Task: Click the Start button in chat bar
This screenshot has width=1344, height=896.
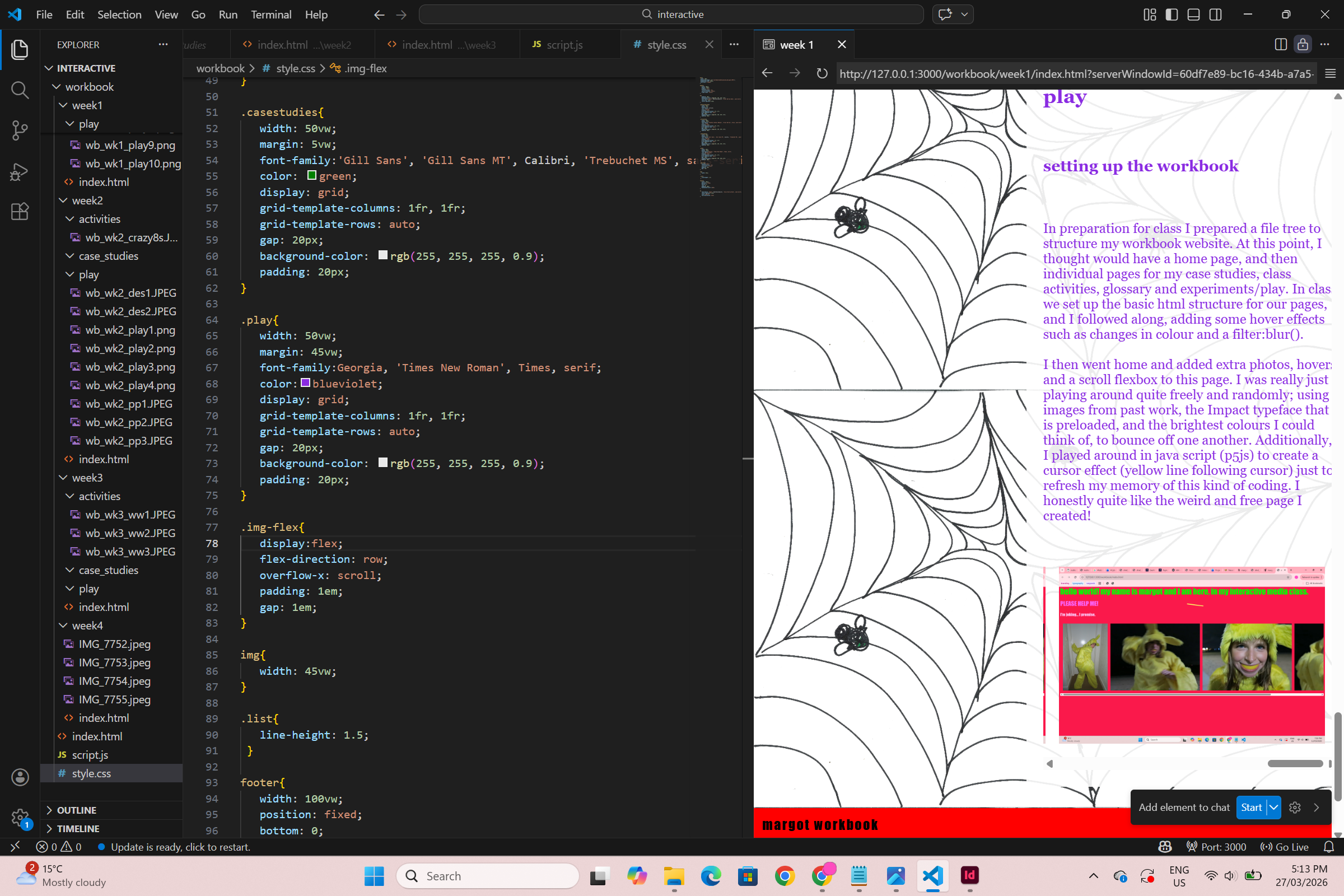Action: click(1251, 808)
